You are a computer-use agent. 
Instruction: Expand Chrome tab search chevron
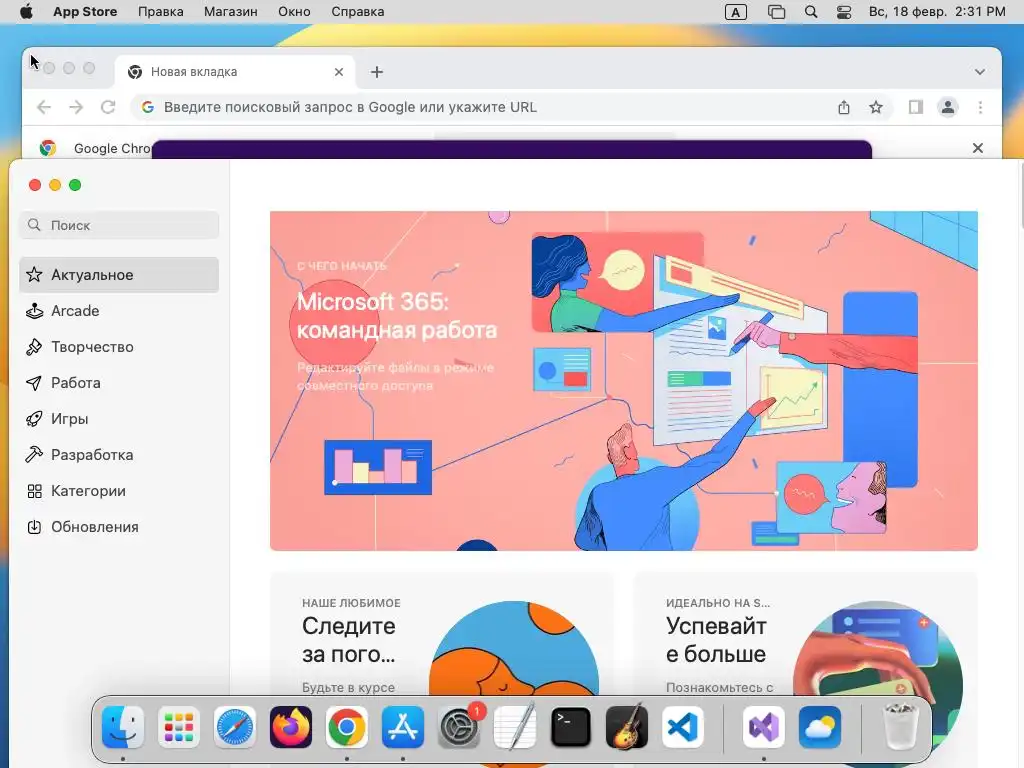(980, 72)
